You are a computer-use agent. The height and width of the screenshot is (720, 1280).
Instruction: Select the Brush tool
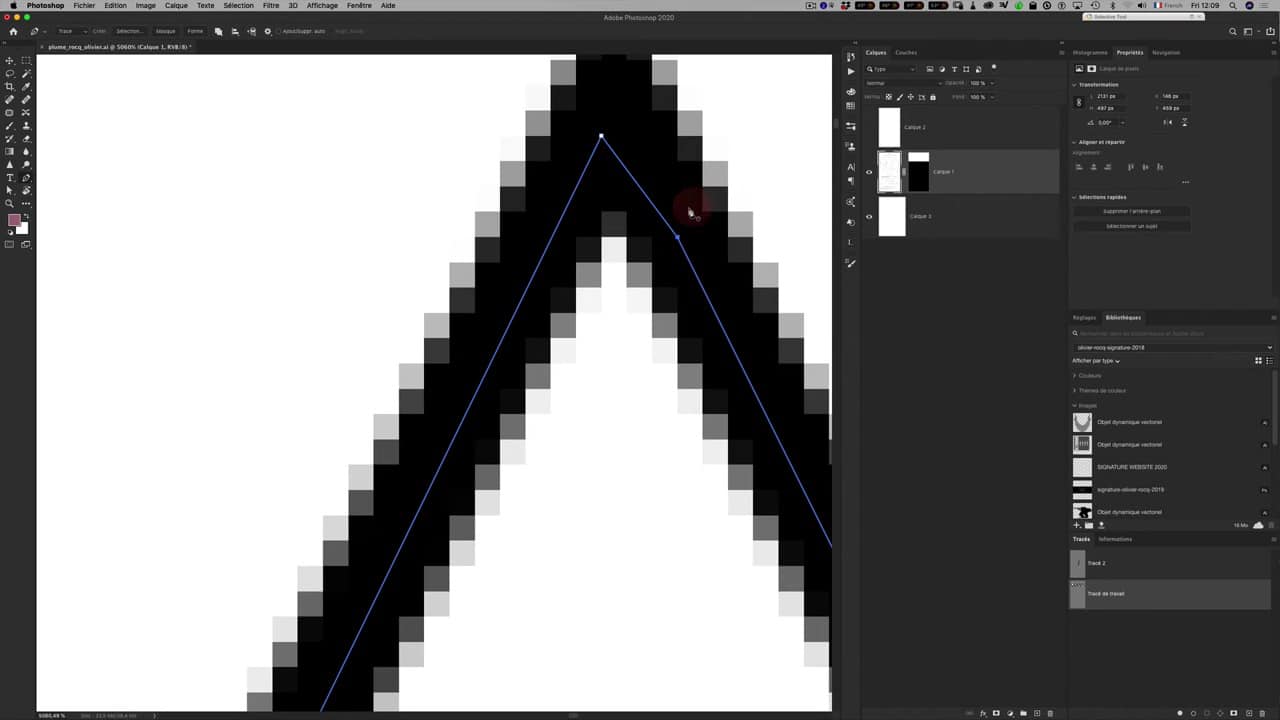tap(10, 126)
